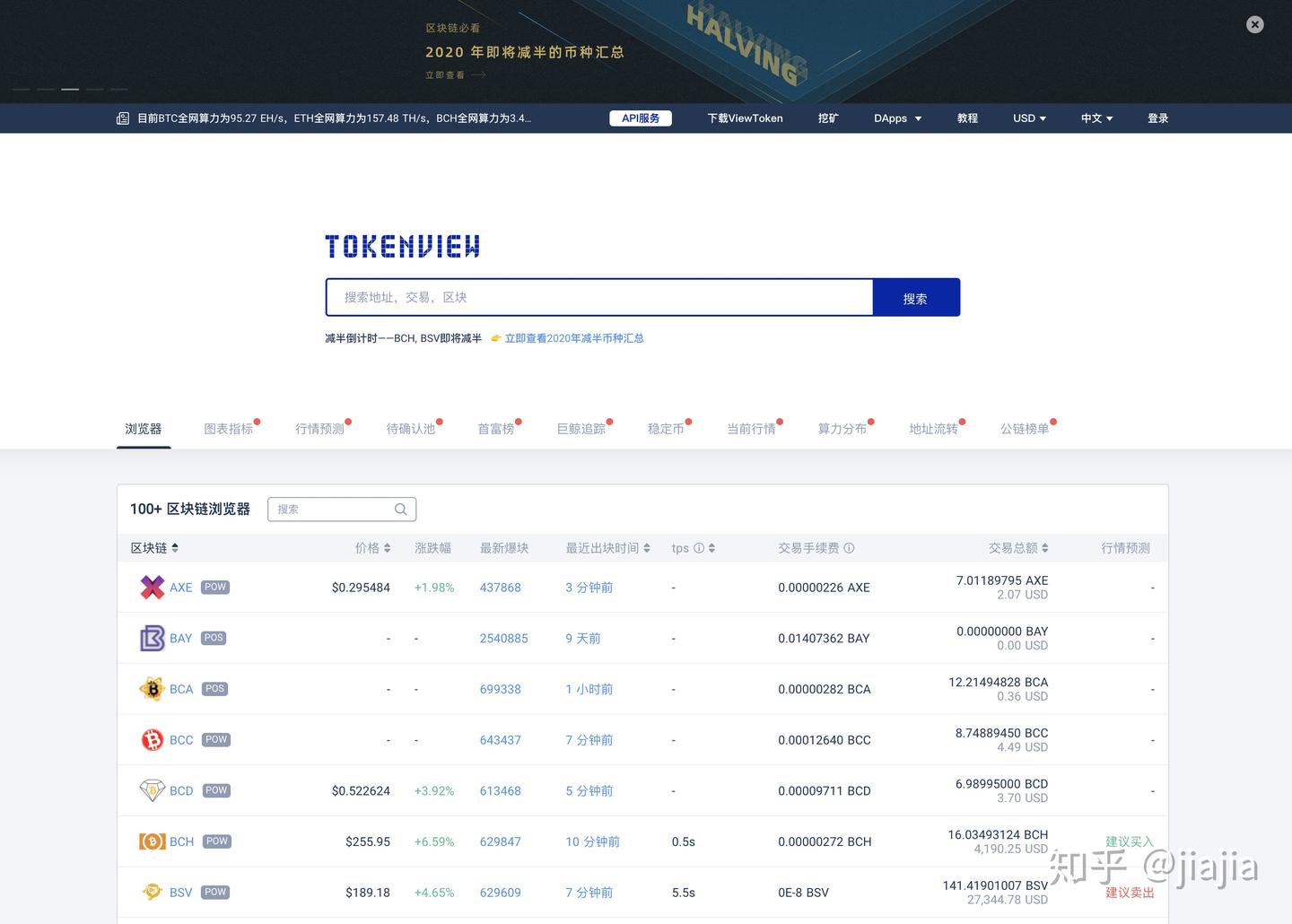Image resolution: width=1292 pixels, height=924 pixels.
Task: Click the BCH coin icon
Action: 153,841
